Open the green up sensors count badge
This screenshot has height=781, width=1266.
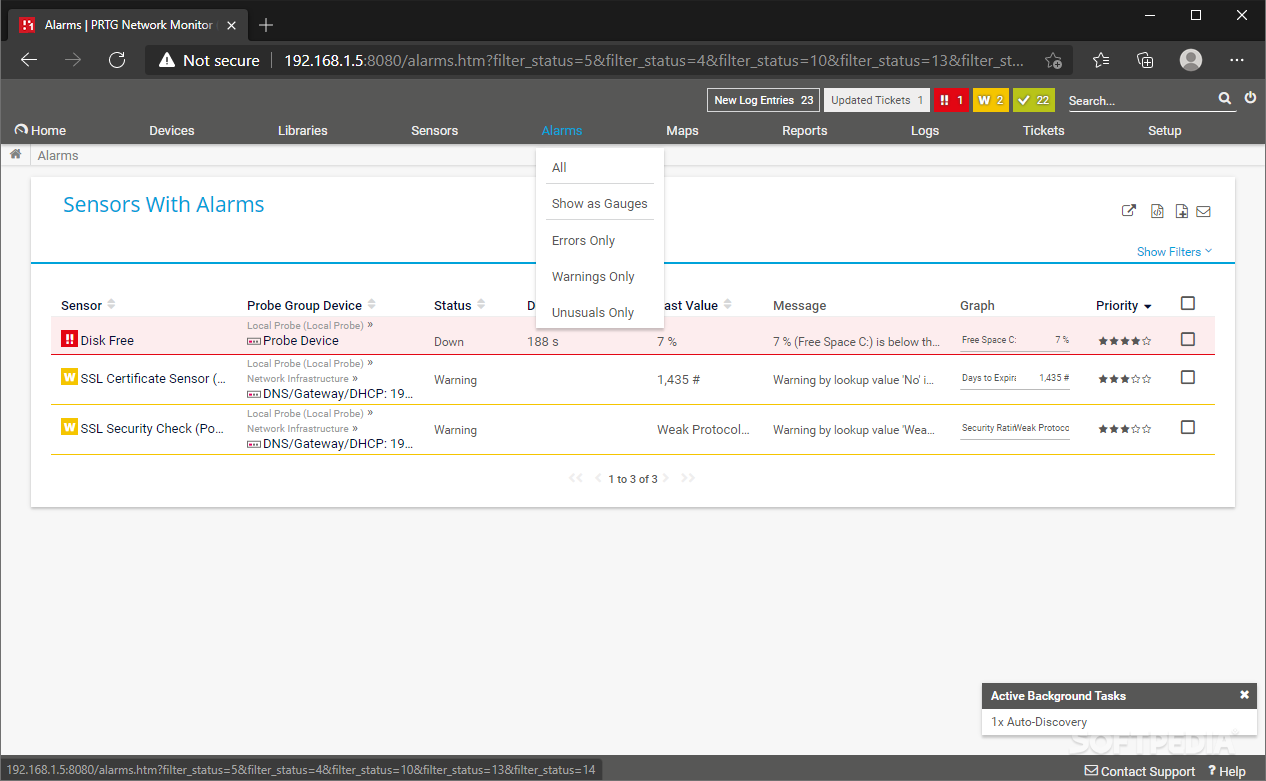pyautogui.click(x=1033, y=100)
